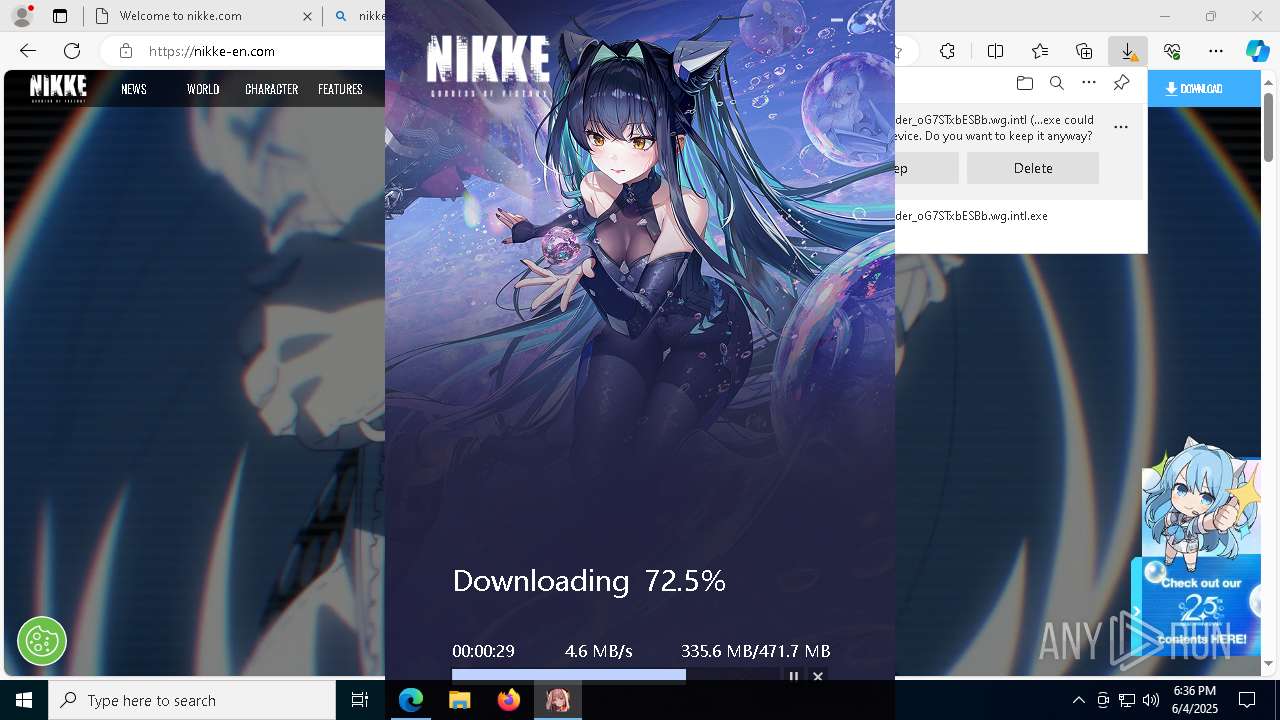
Task: Show hidden system tray icons
Action: click(1078, 700)
